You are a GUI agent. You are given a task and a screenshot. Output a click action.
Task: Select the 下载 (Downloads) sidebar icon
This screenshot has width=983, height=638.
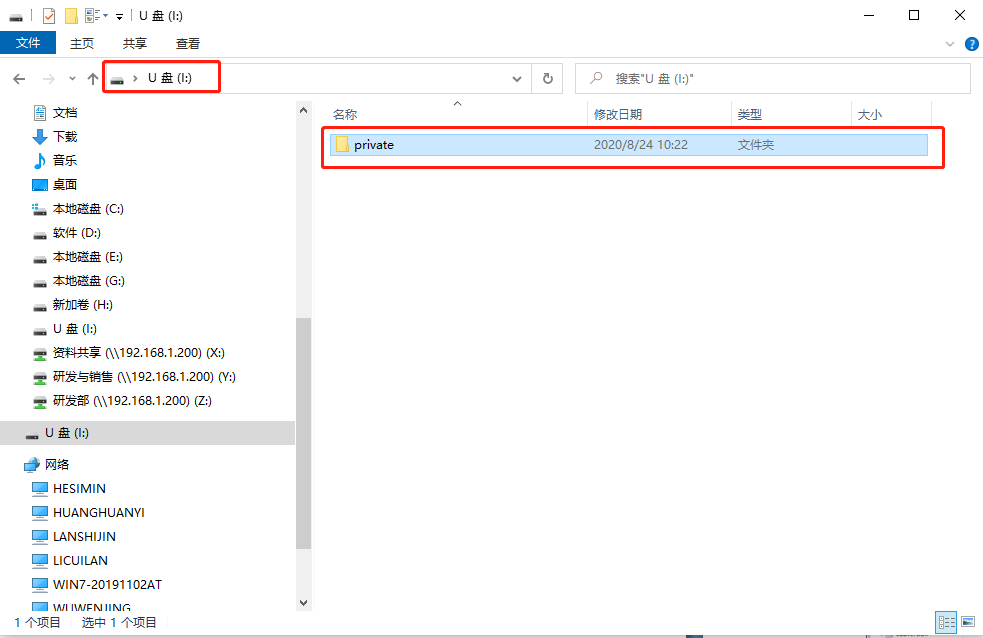[x=37, y=136]
